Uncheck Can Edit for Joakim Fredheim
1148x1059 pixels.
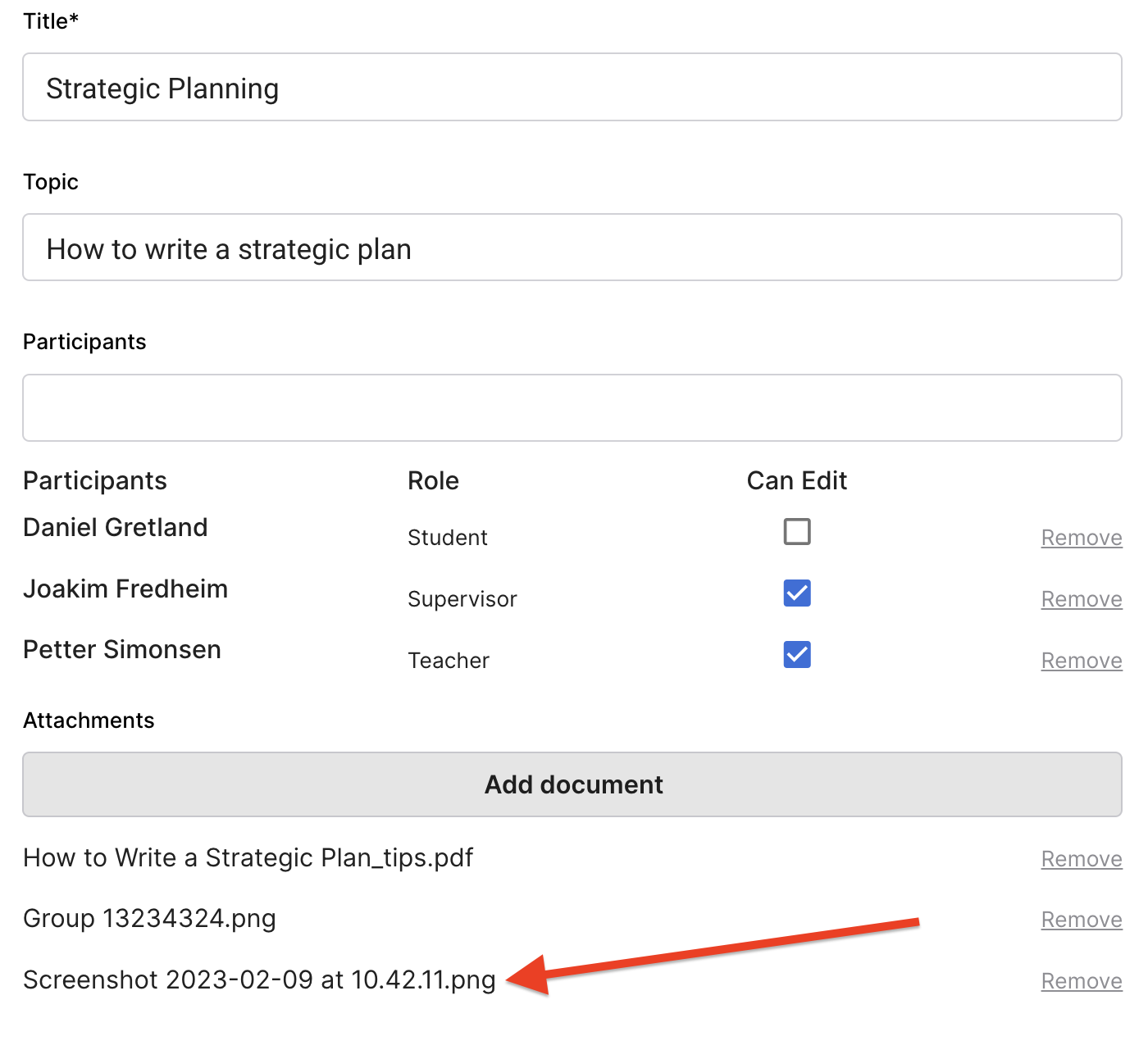point(796,593)
